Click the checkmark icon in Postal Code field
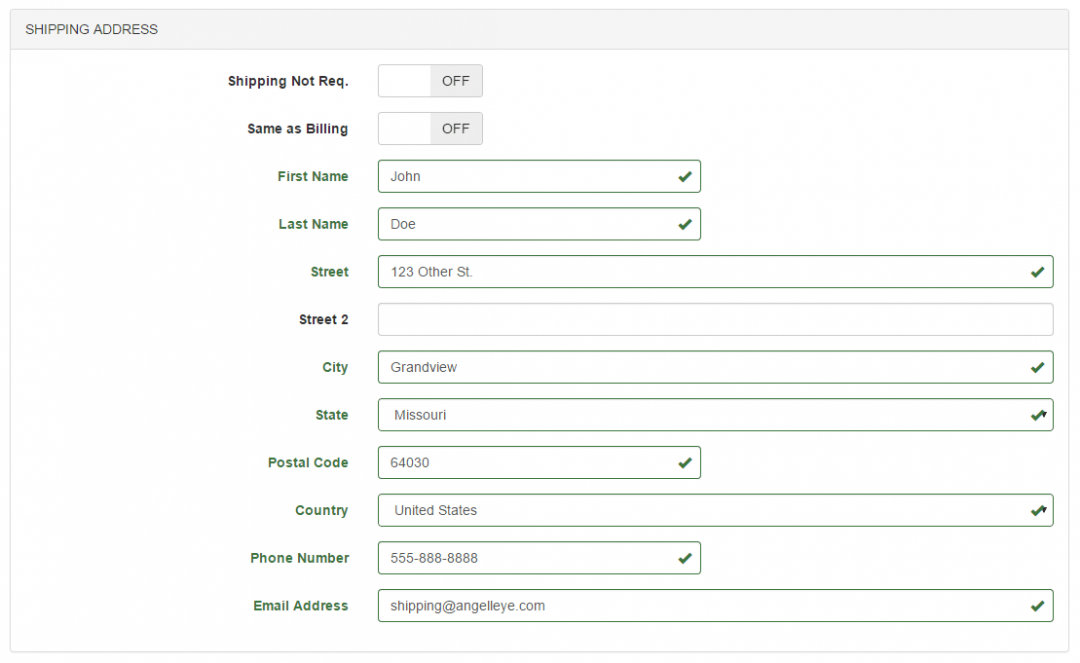 [685, 462]
